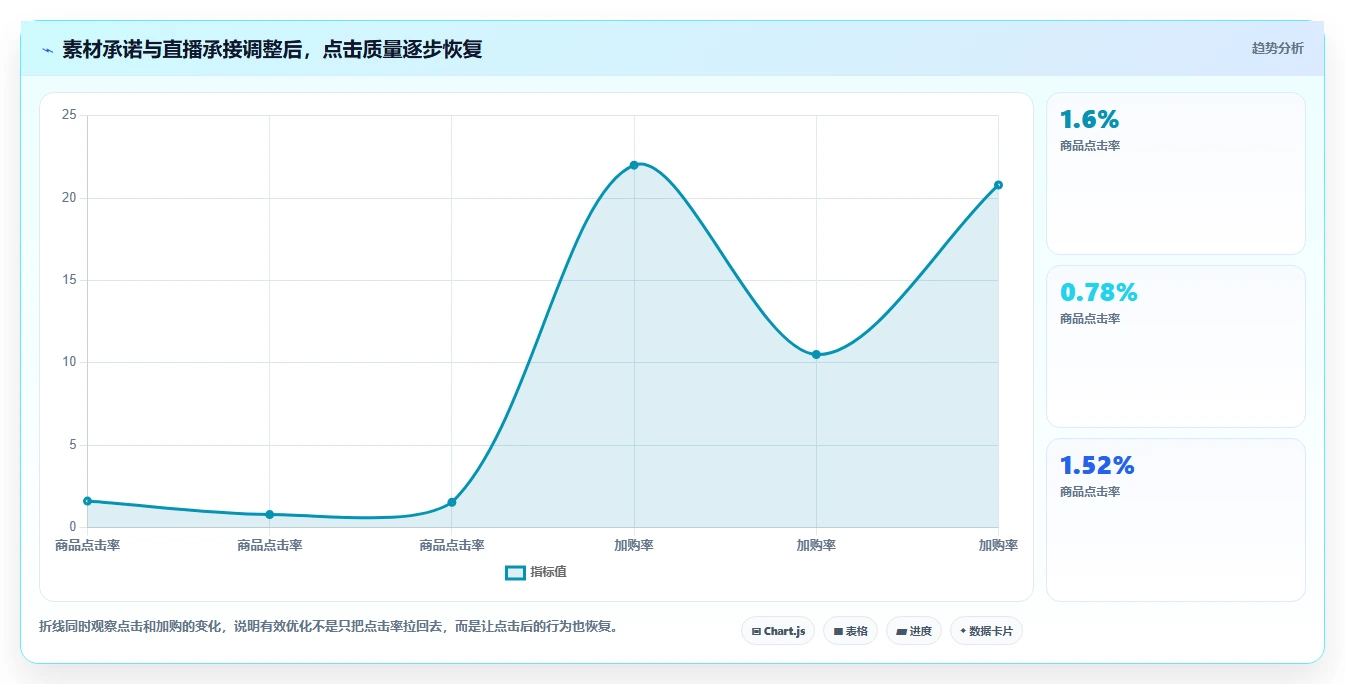This screenshot has width=1345, height=684.
Task: Click the lightning icon beside the title
Action: click(47, 49)
